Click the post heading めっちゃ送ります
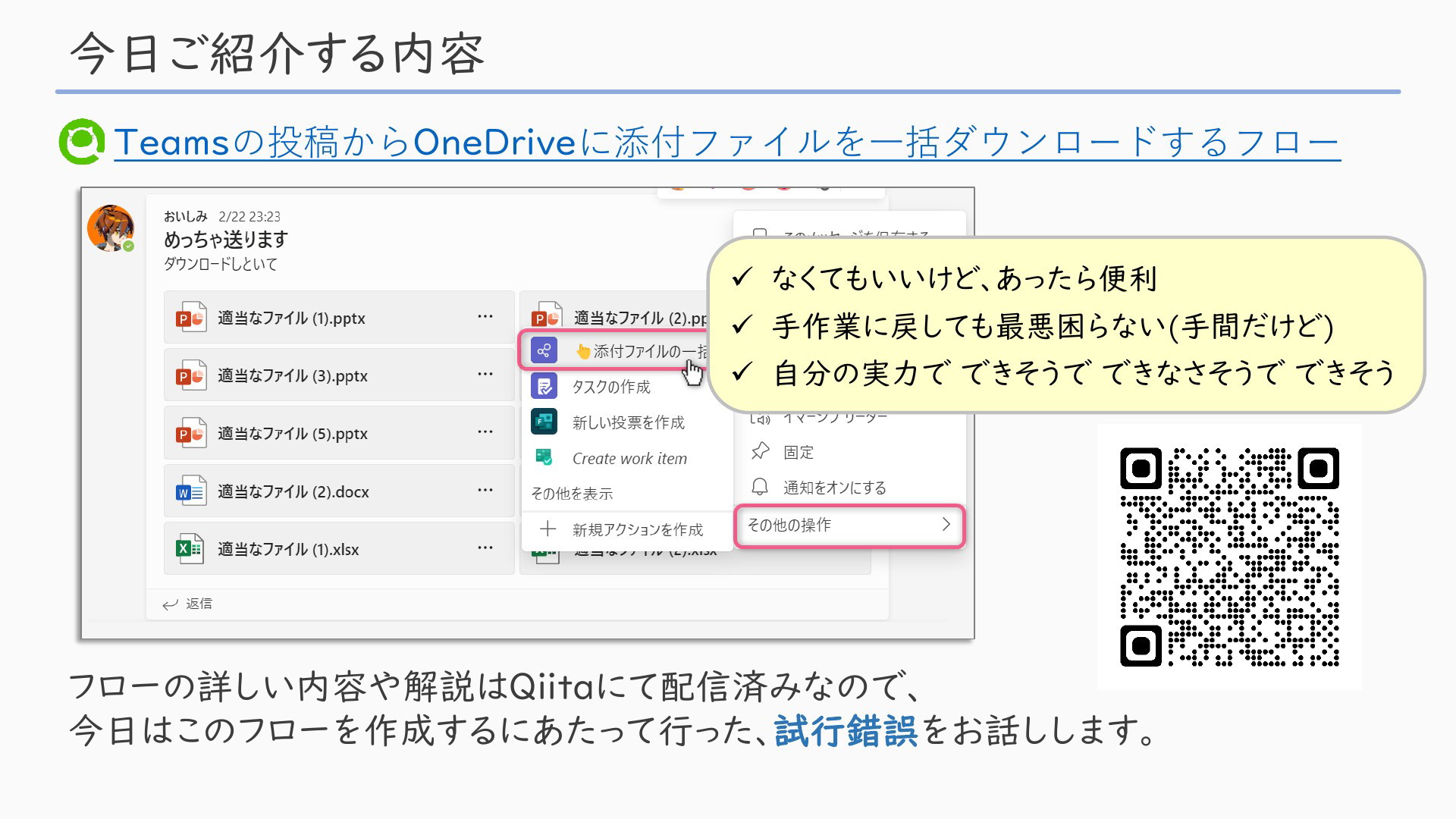 click(x=226, y=240)
